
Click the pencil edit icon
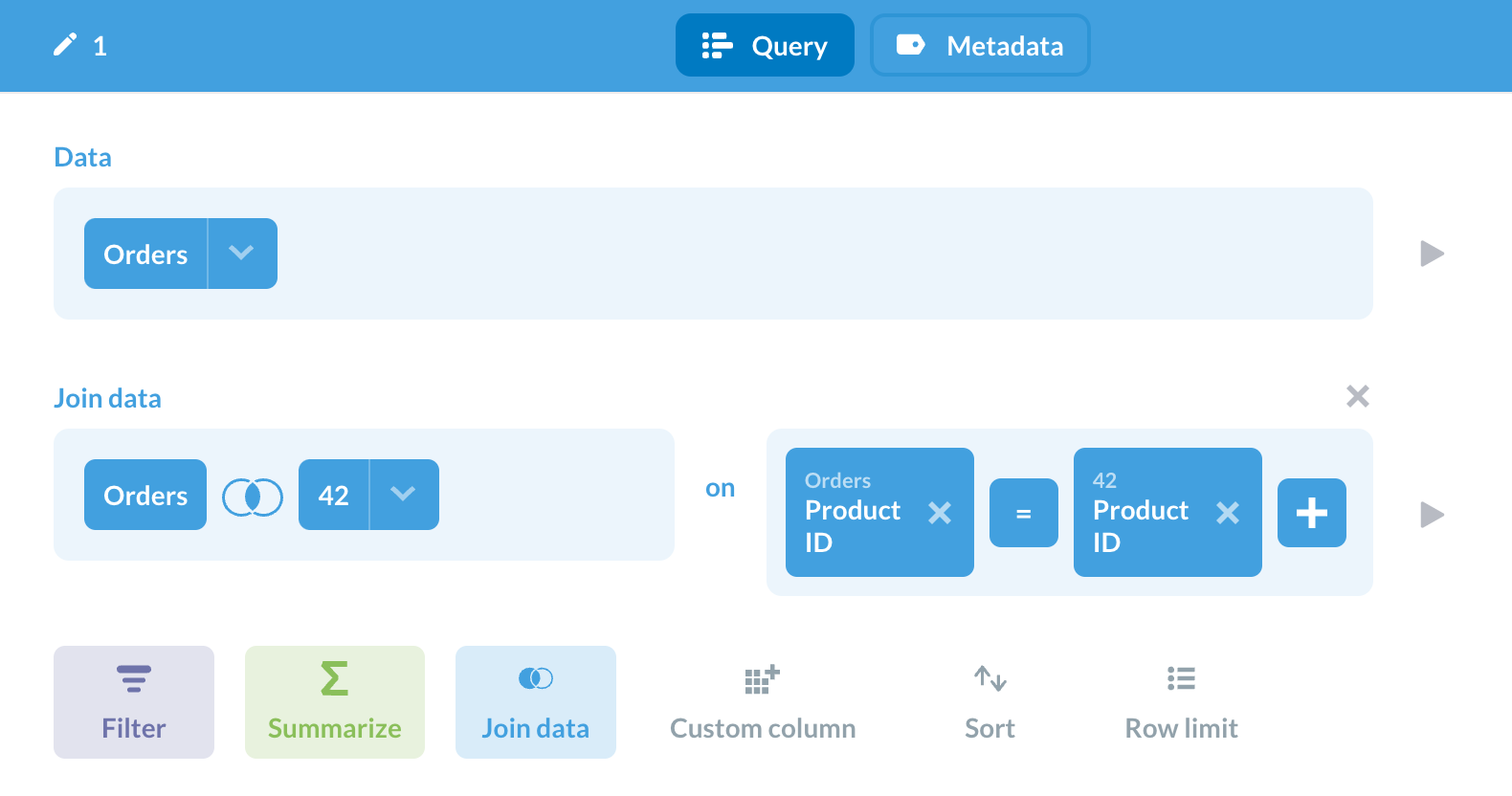pos(64,45)
